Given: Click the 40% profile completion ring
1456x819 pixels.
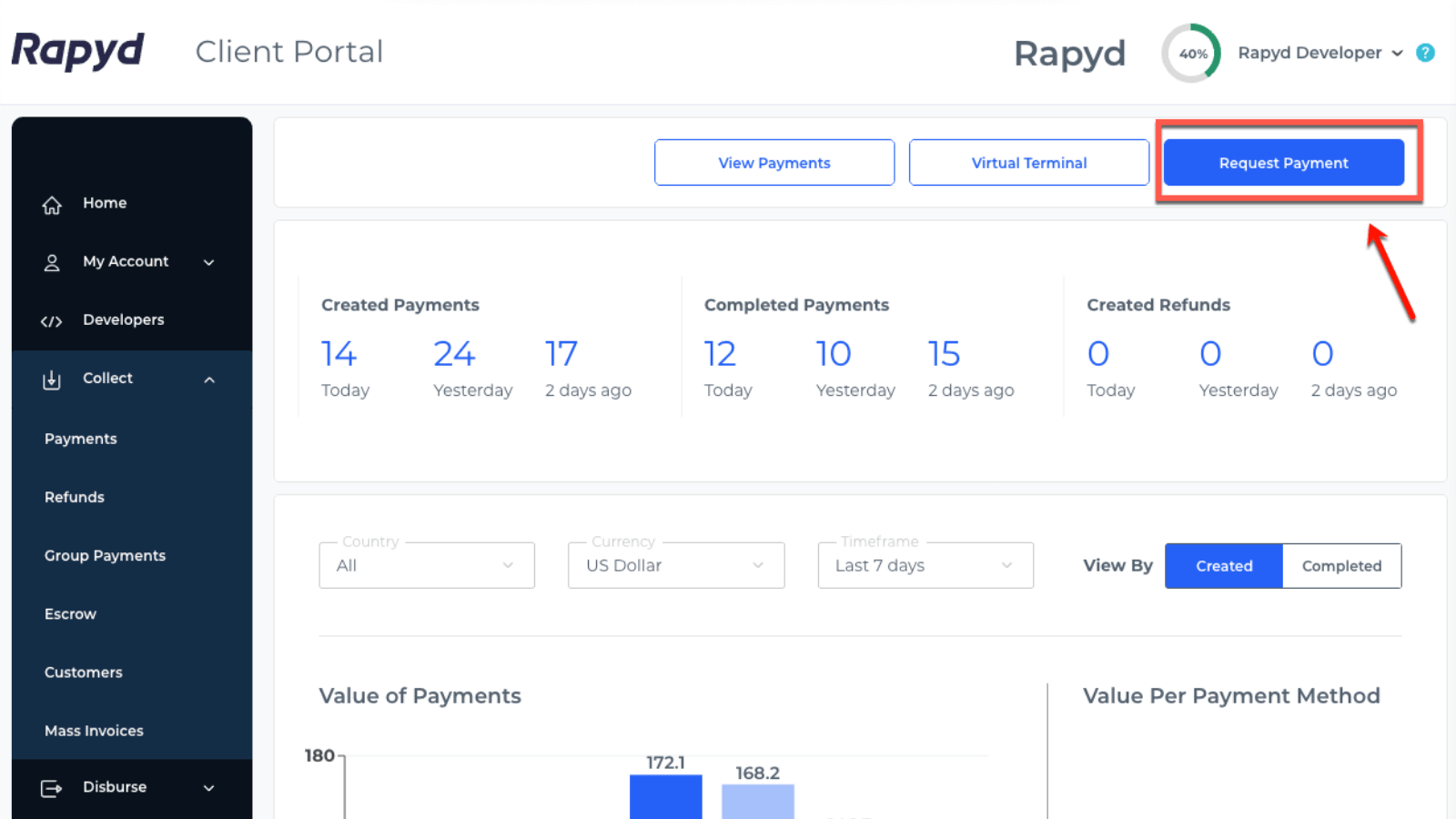Looking at the screenshot, I should click(x=1191, y=53).
